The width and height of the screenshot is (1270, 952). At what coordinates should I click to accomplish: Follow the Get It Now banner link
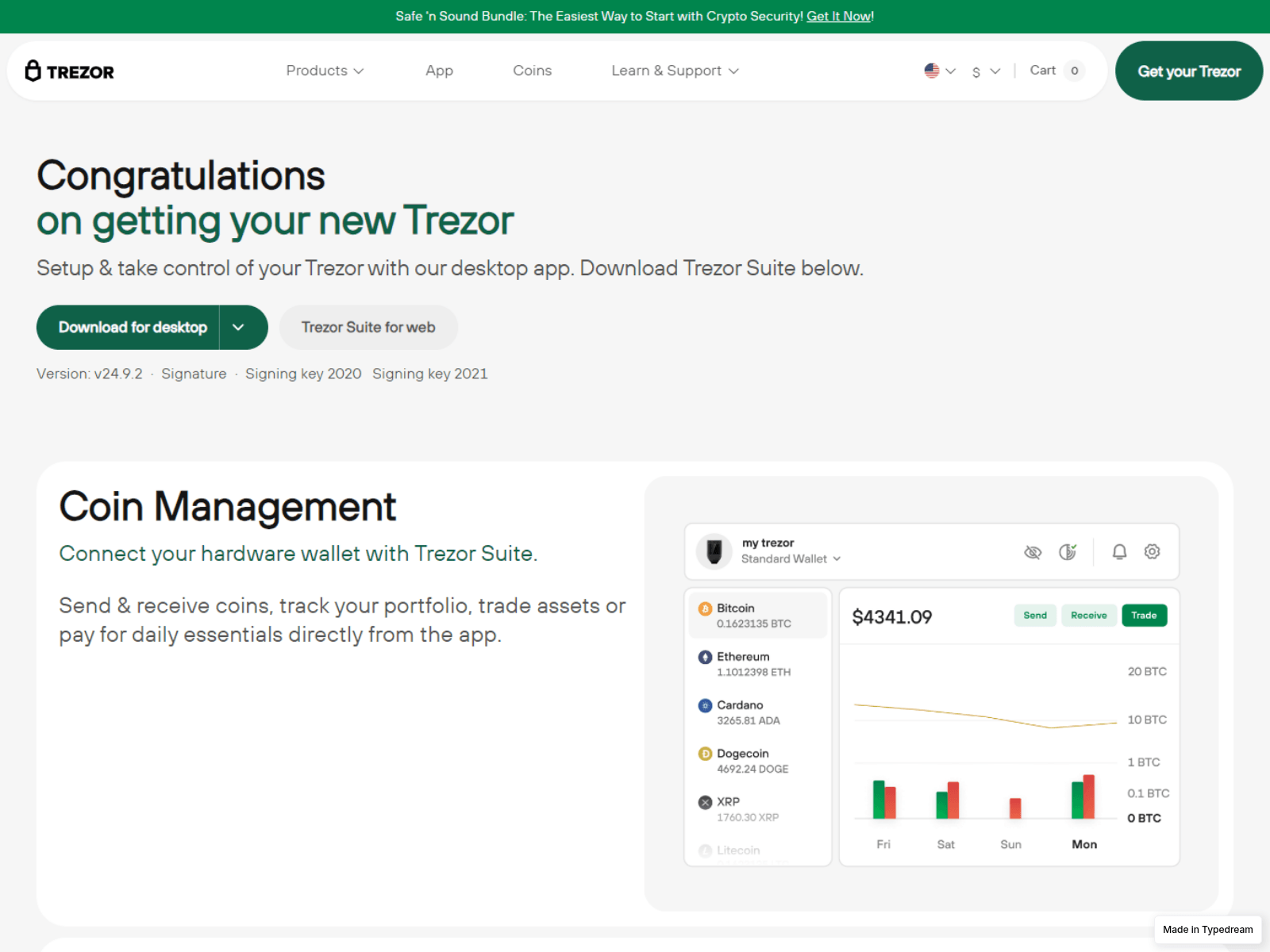coord(838,16)
